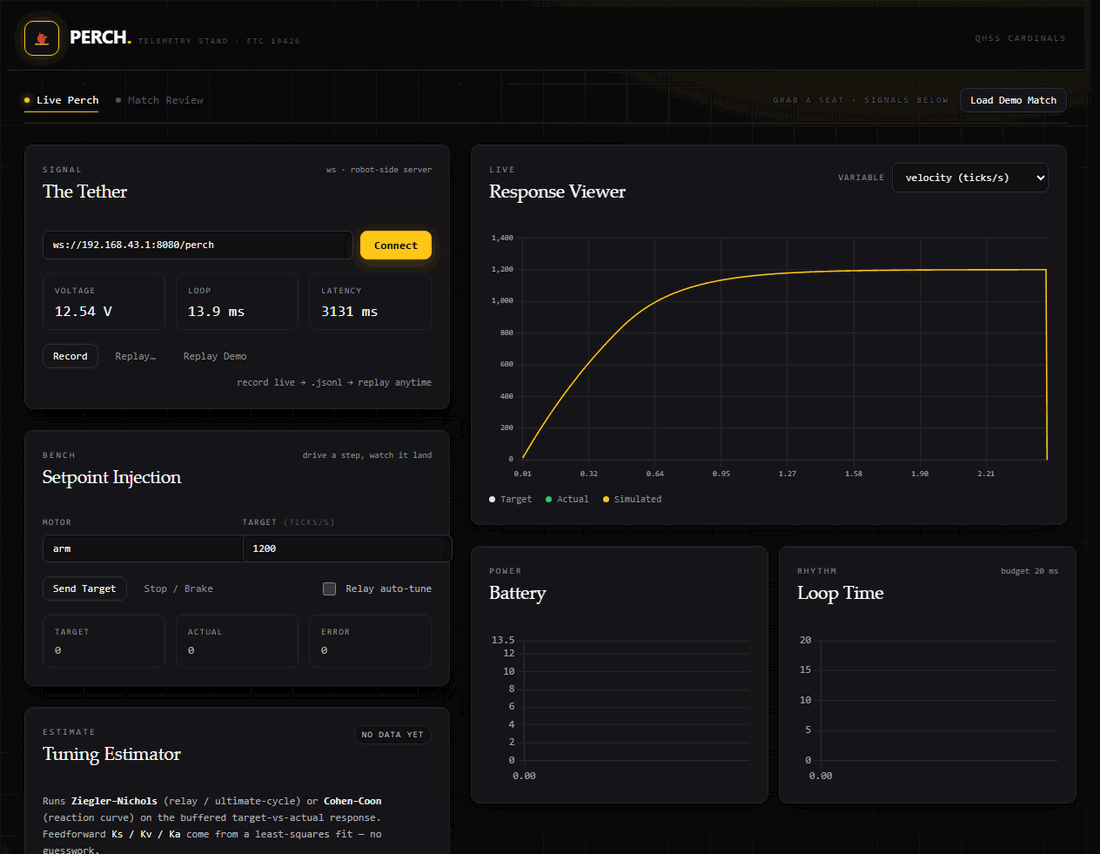Click the Loop Time panel heading
The width and height of the screenshot is (1100, 854).
coord(840,593)
